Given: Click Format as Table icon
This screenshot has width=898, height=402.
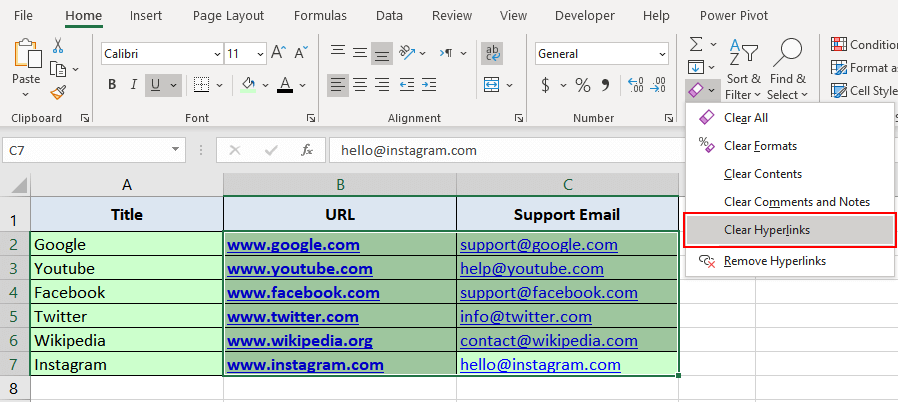Looking at the screenshot, I should (839, 67).
